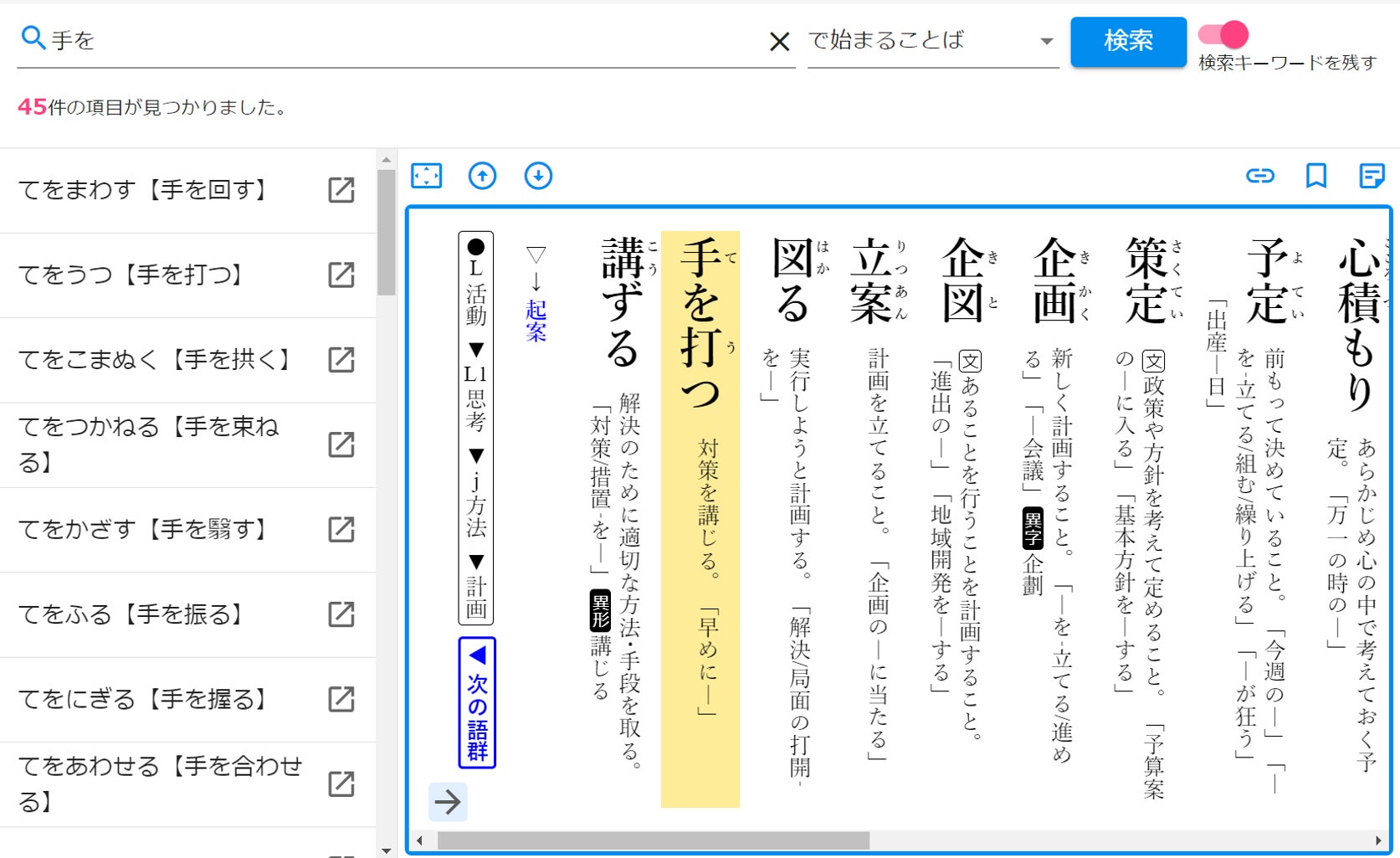
Task: Click the right arrow button in viewer
Action: pos(448,802)
